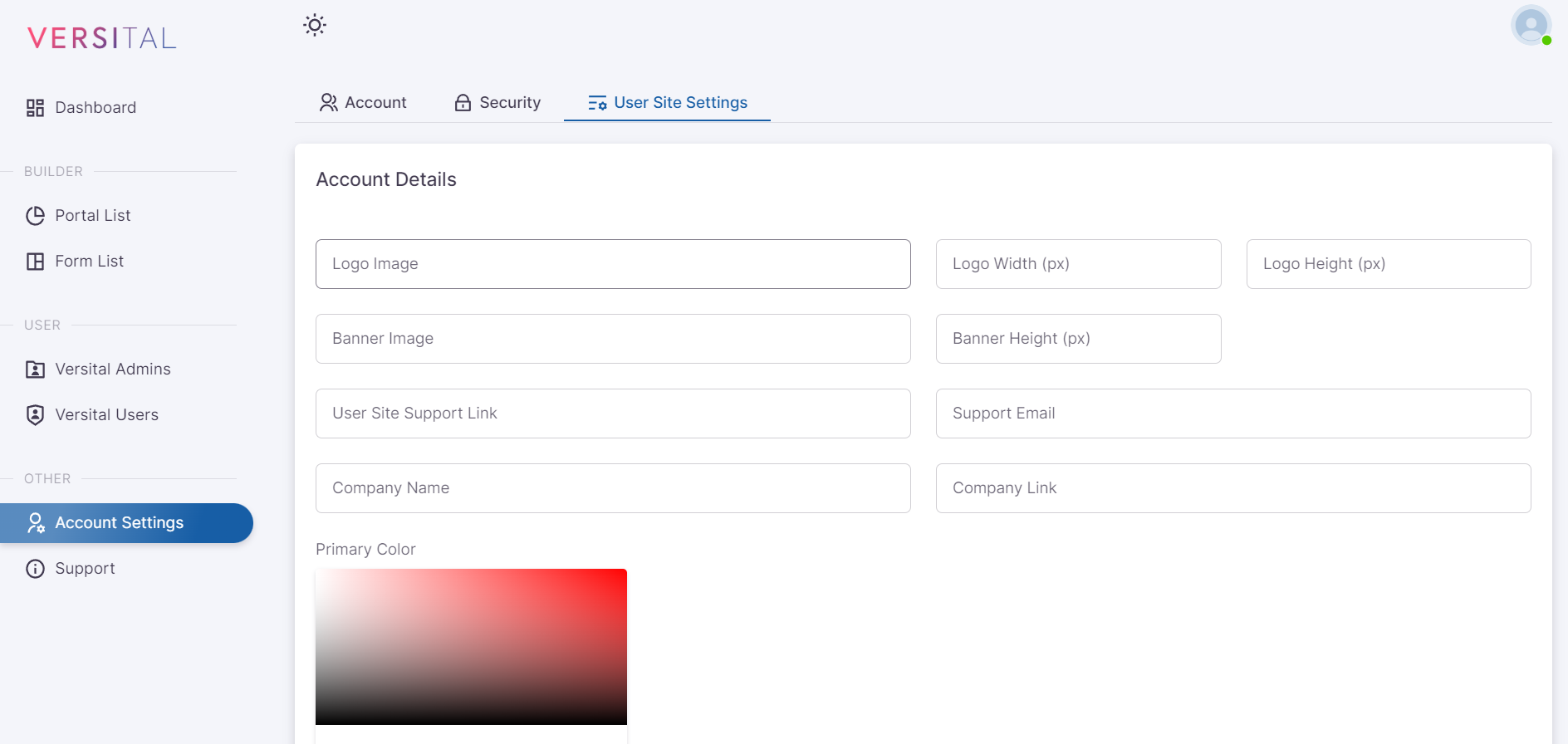Switch to the Account tab
The height and width of the screenshot is (744, 1568).
click(364, 103)
